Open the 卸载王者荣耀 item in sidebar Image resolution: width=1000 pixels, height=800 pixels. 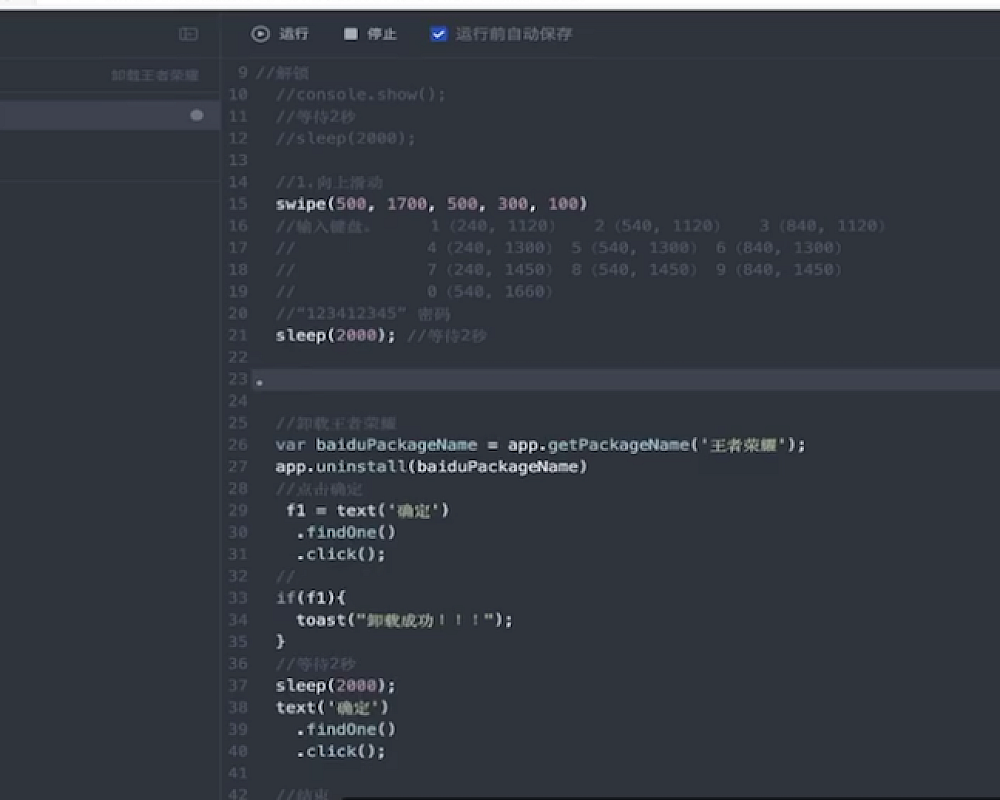click(155, 75)
